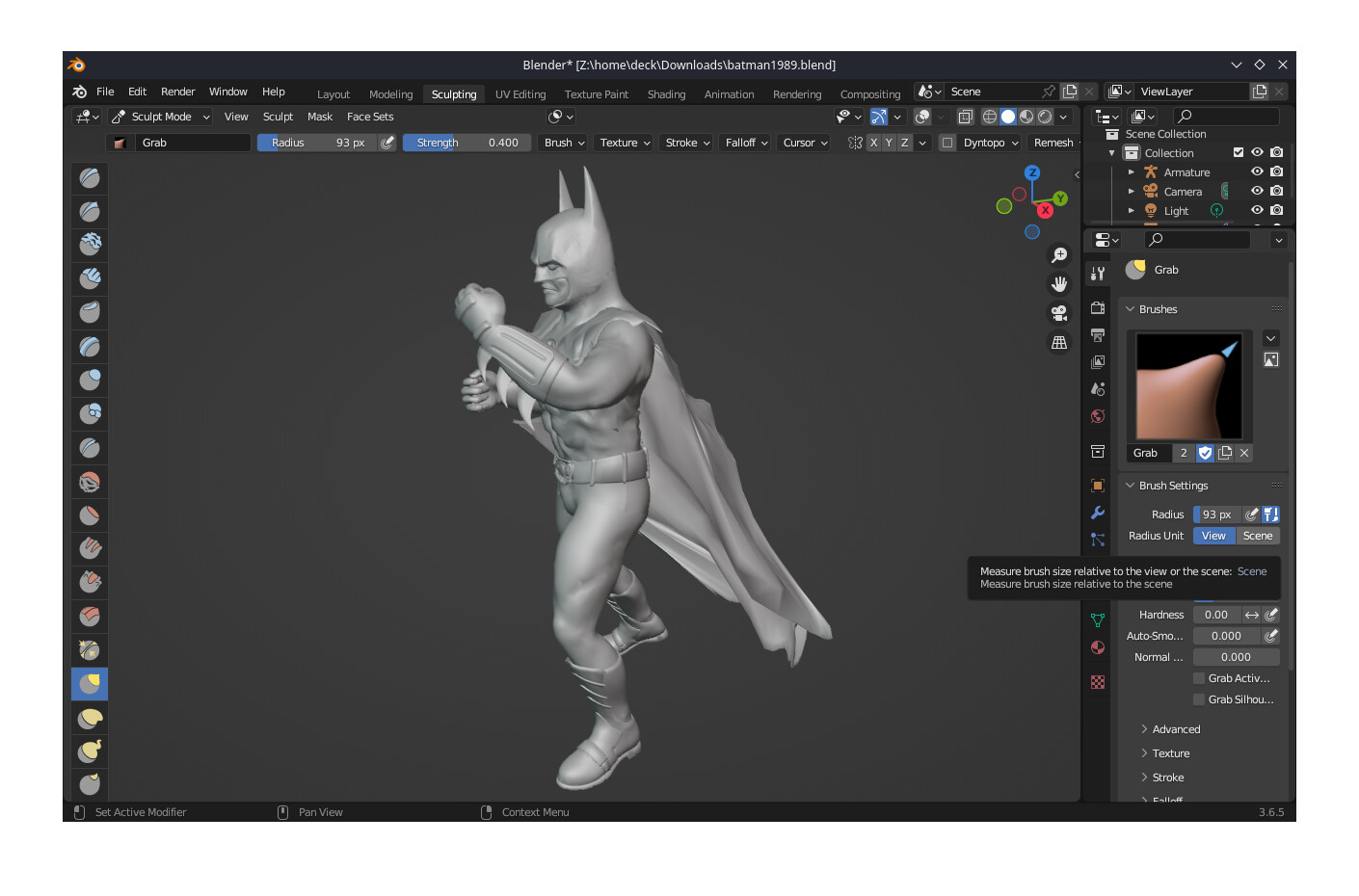This screenshot has height=896, width=1359.
Task: Hide the Armature with its eye icon
Action: (1257, 171)
